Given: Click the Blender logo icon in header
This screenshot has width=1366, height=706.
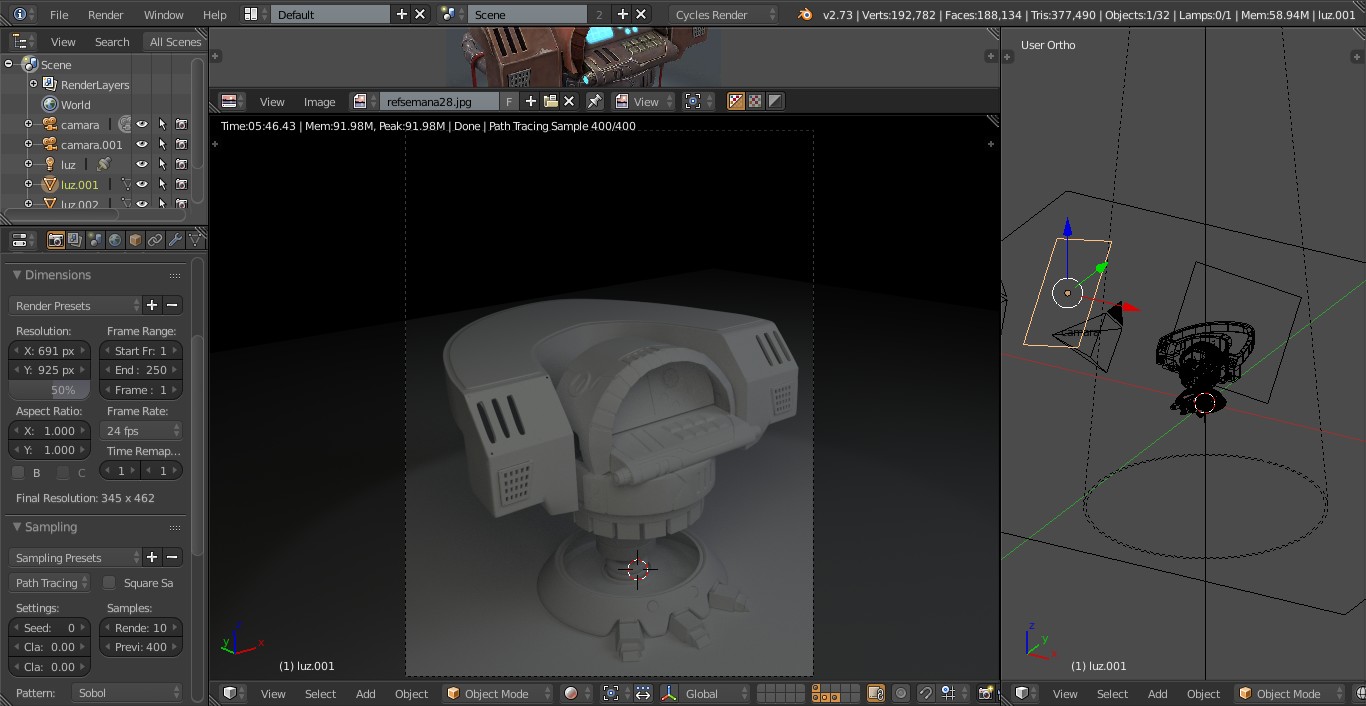Looking at the screenshot, I should tap(805, 14).
